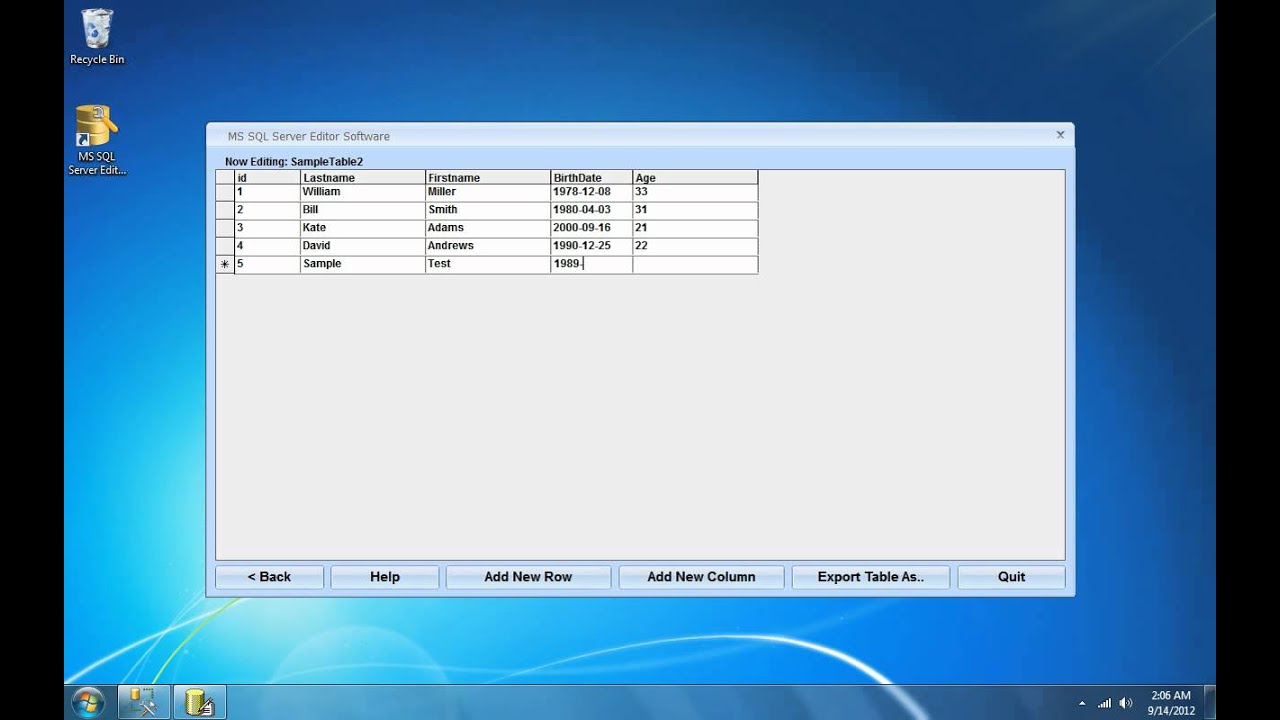Select the row header for Bill's row
Image resolution: width=1280 pixels, height=720 pixels.
225,210
